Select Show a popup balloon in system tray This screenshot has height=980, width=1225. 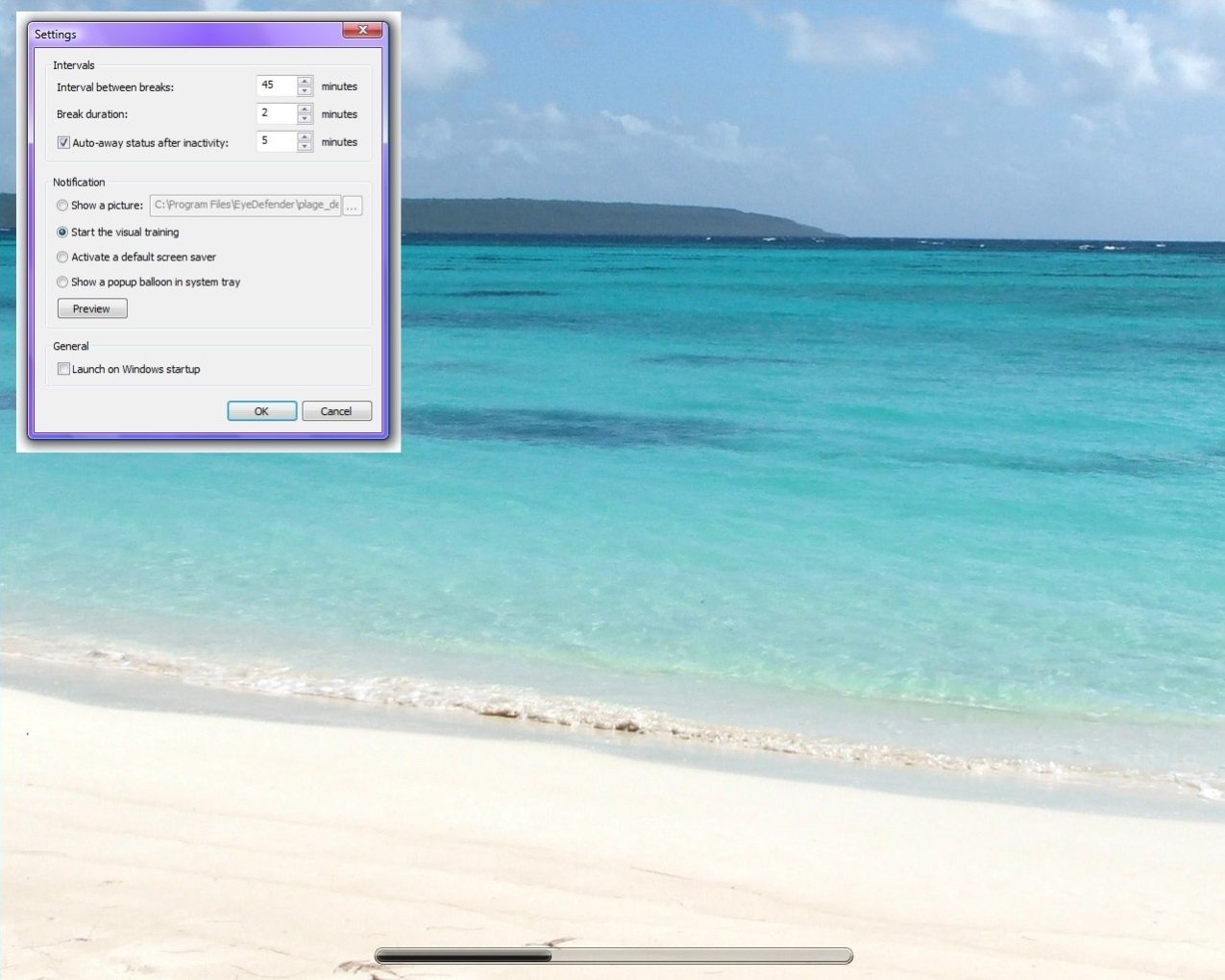tap(62, 282)
